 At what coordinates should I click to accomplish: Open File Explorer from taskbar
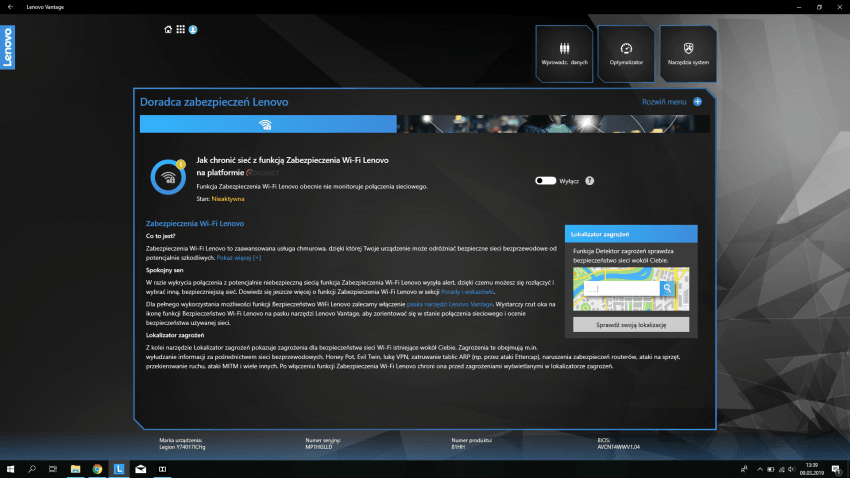[75, 469]
